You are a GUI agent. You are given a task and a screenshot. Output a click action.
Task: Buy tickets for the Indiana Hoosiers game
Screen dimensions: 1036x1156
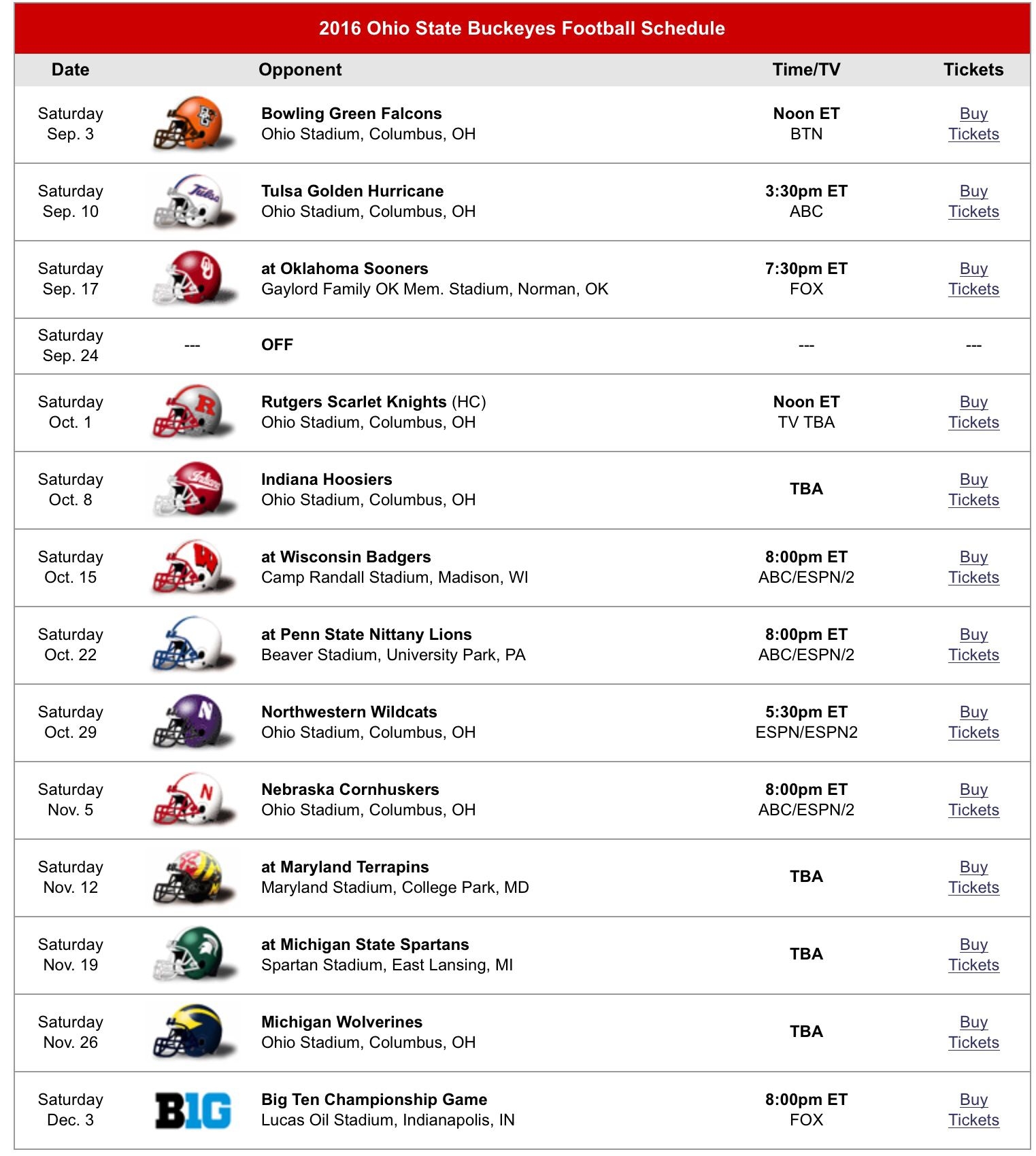pos(973,490)
